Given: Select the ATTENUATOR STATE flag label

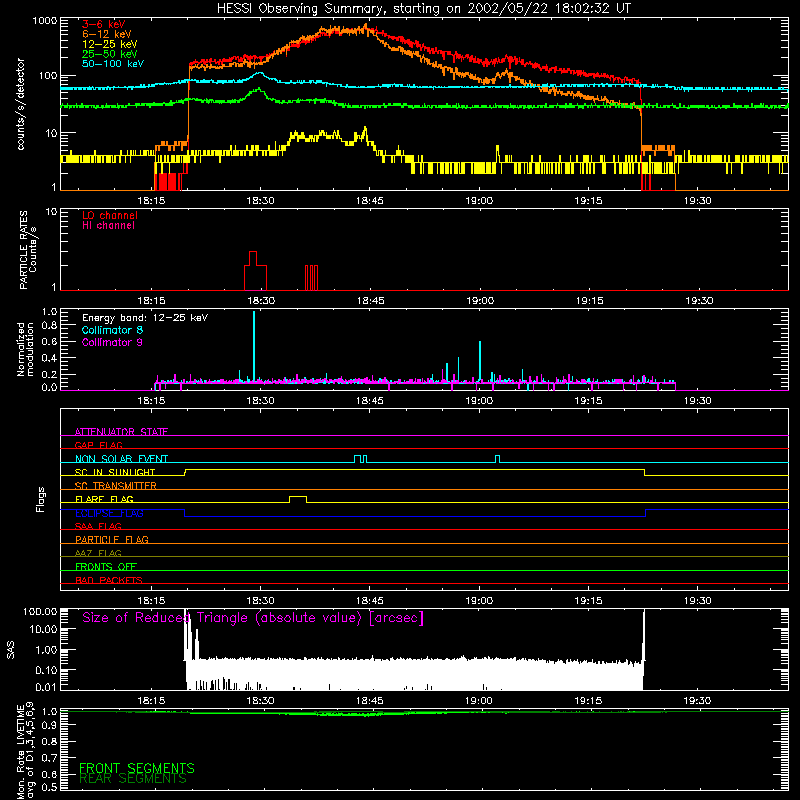Looking at the screenshot, I should pyautogui.click(x=121, y=432).
